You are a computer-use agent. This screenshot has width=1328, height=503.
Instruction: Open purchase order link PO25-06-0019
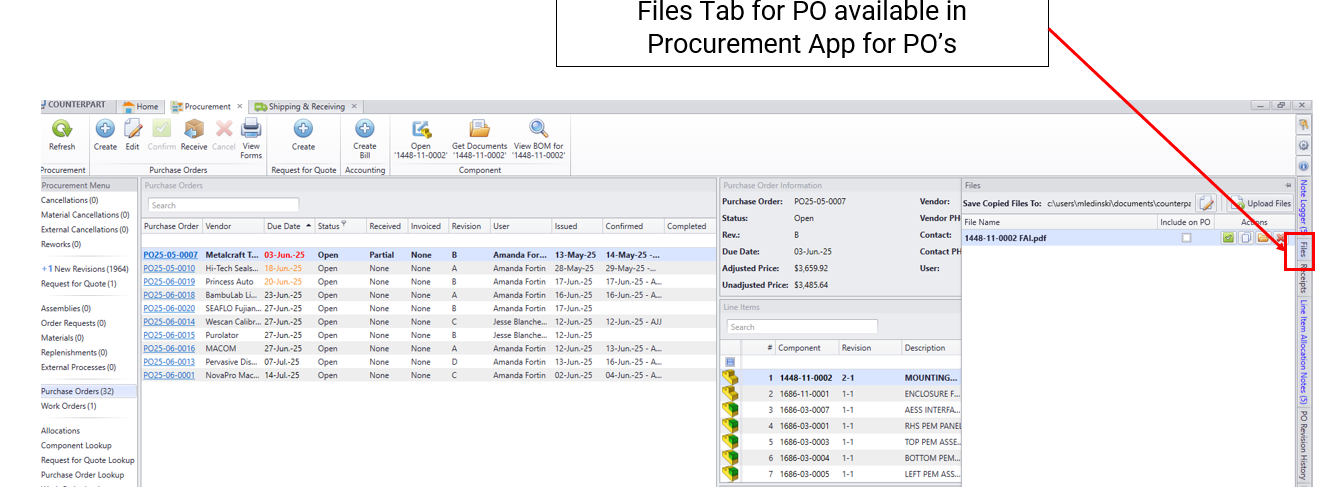pos(169,282)
